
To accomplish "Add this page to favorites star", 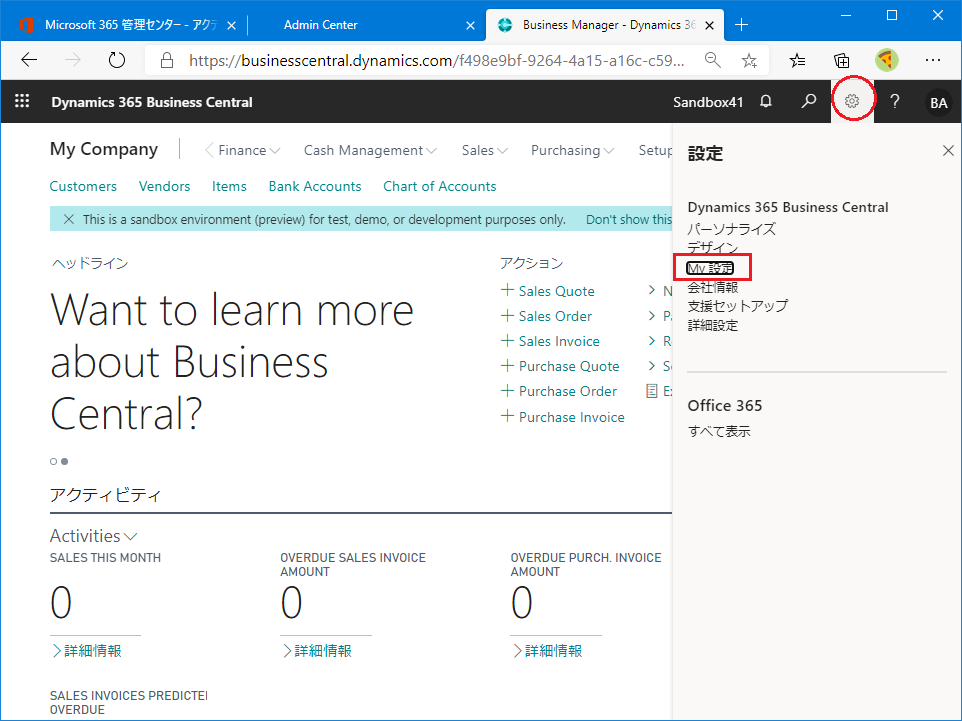I will 748,60.
